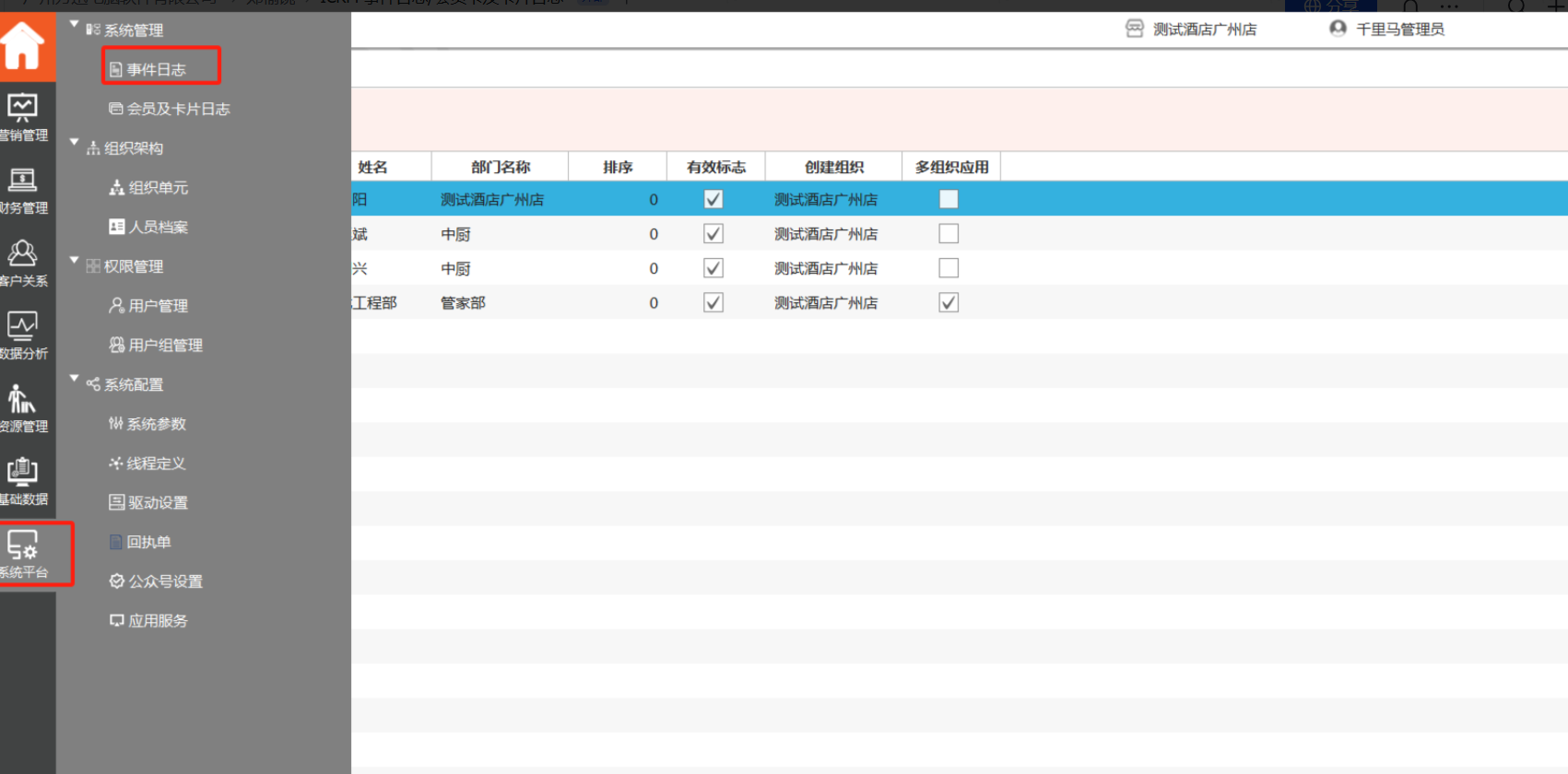The image size is (1568, 774).
Task: Open the 资源管理 sidebar module
Action: click(x=23, y=409)
